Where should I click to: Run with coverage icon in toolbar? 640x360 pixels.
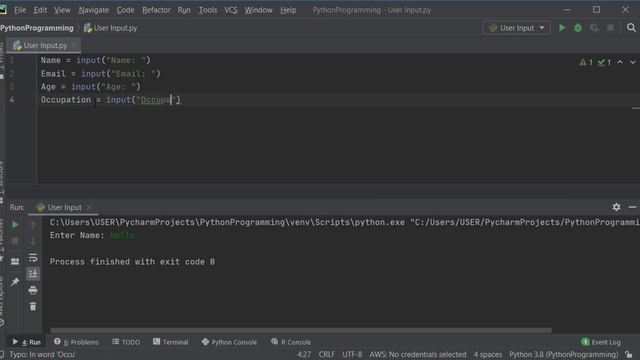point(594,28)
